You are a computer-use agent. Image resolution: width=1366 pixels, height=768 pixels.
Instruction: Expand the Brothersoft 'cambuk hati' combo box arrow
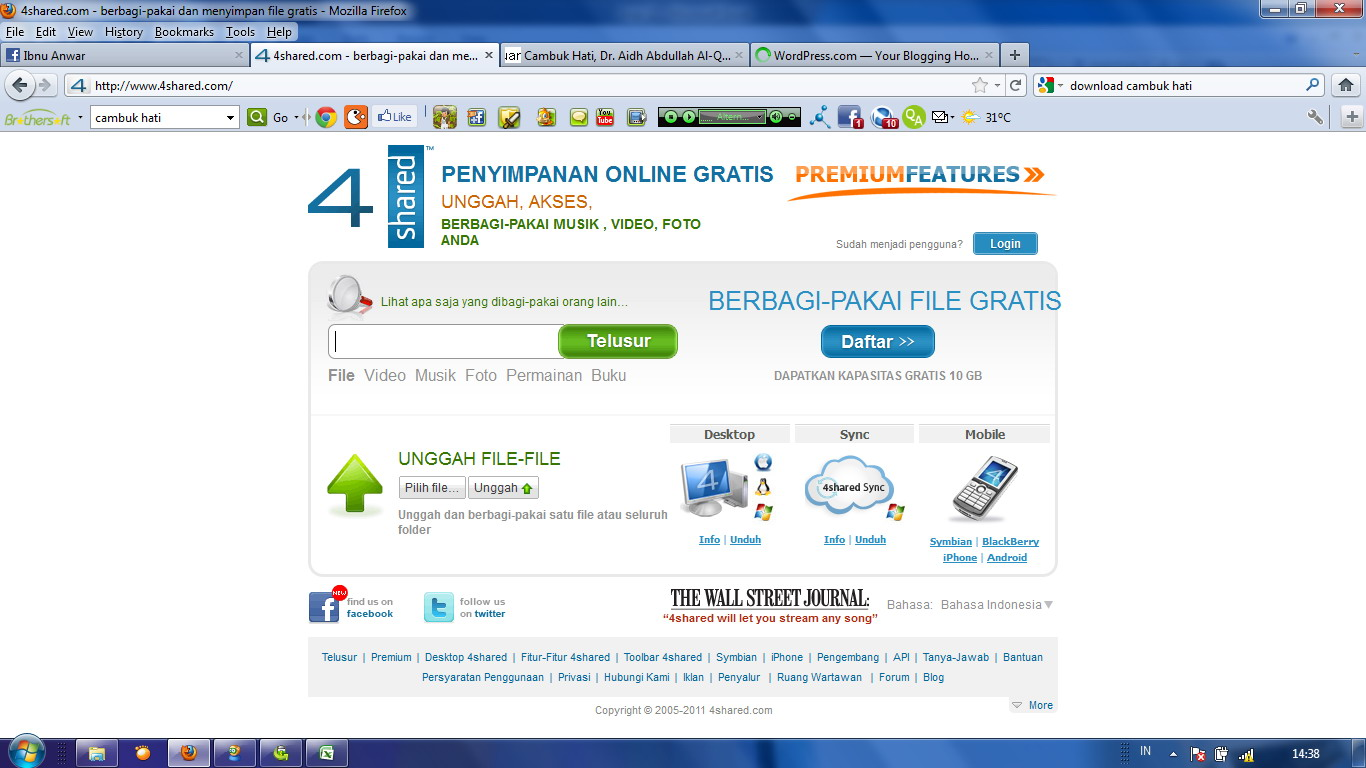click(x=230, y=118)
